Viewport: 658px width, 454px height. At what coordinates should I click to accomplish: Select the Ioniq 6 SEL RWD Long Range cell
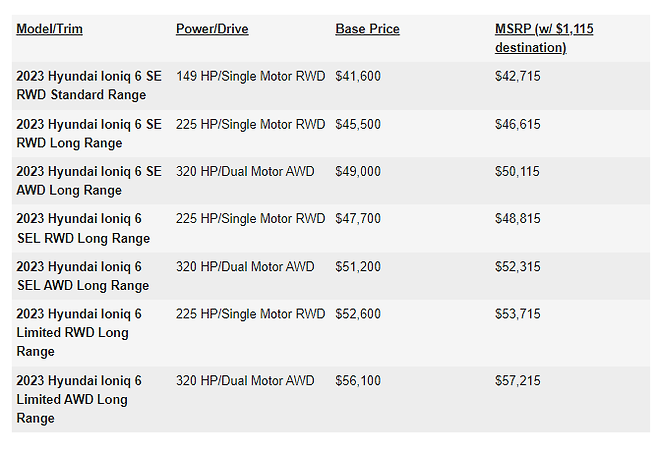83,229
